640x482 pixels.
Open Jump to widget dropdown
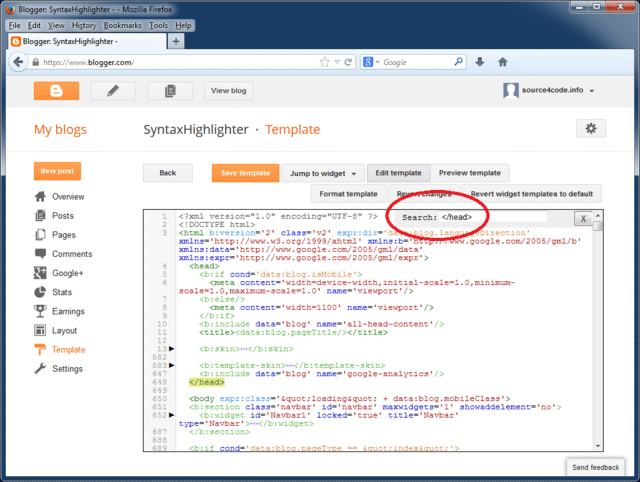coord(322,173)
